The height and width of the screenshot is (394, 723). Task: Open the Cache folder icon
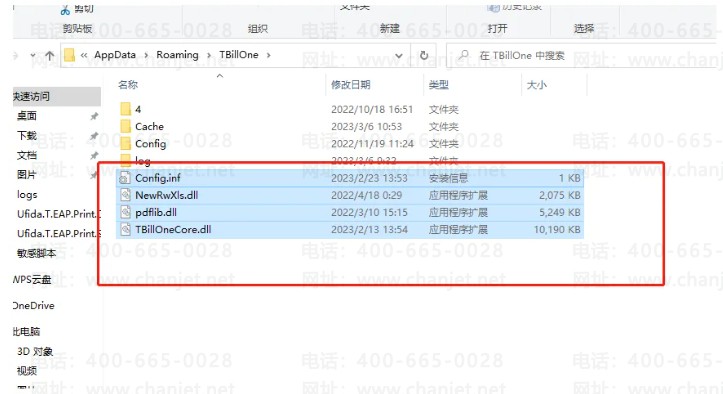[125, 126]
